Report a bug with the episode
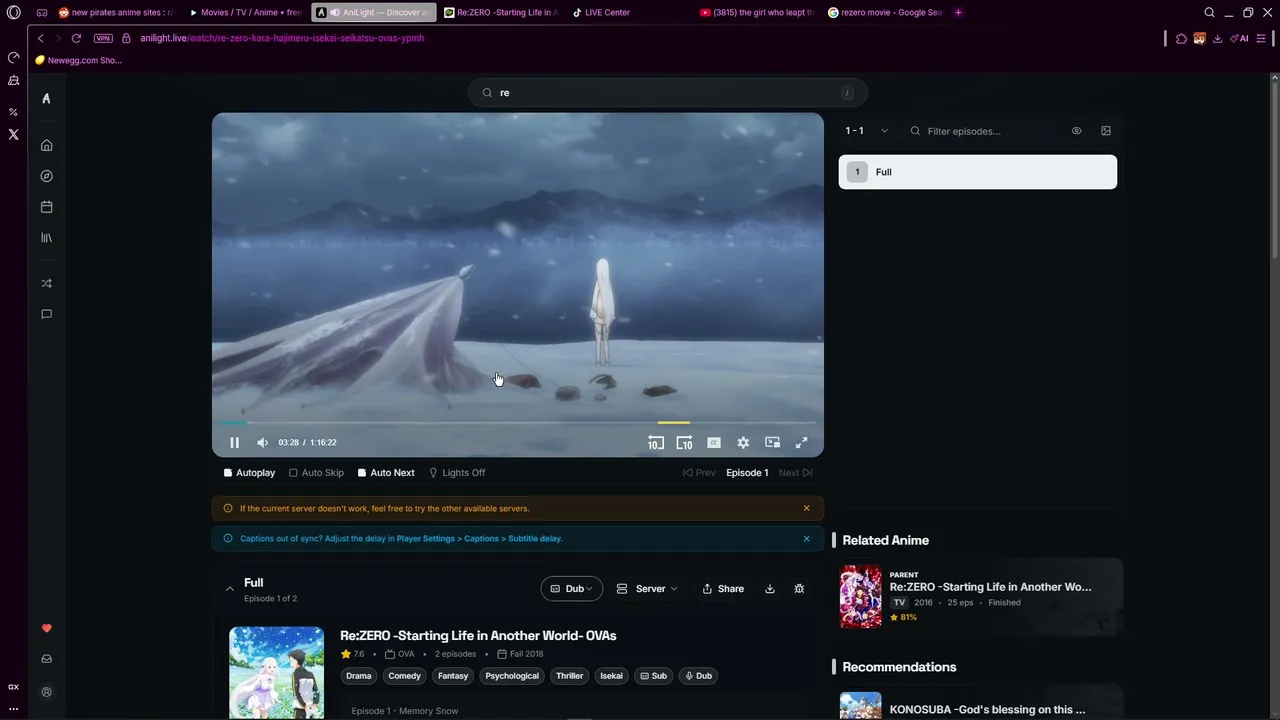 click(799, 589)
